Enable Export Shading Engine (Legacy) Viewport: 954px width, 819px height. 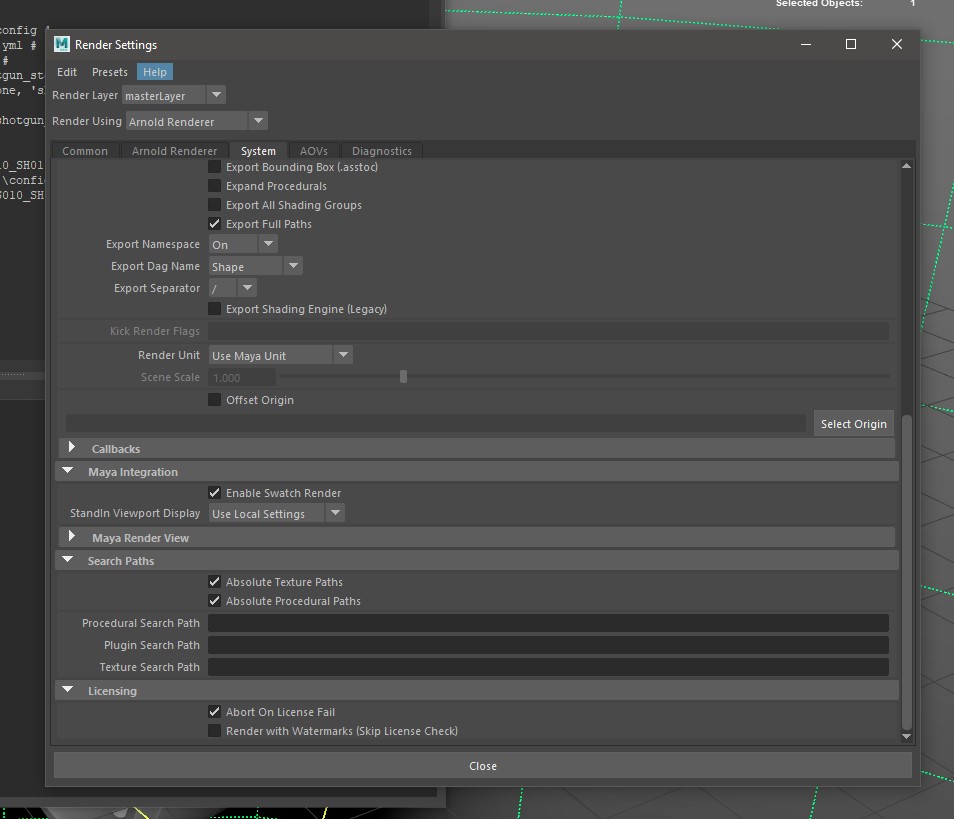214,309
